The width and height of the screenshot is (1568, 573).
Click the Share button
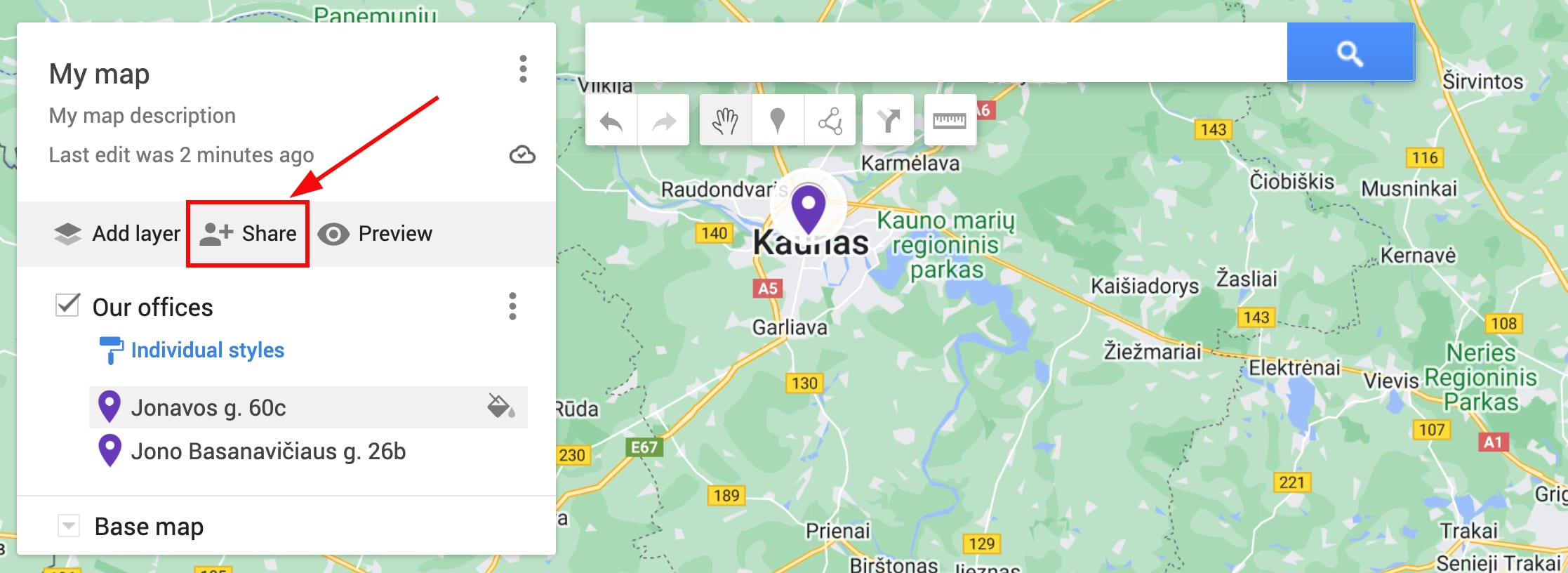click(x=248, y=234)
